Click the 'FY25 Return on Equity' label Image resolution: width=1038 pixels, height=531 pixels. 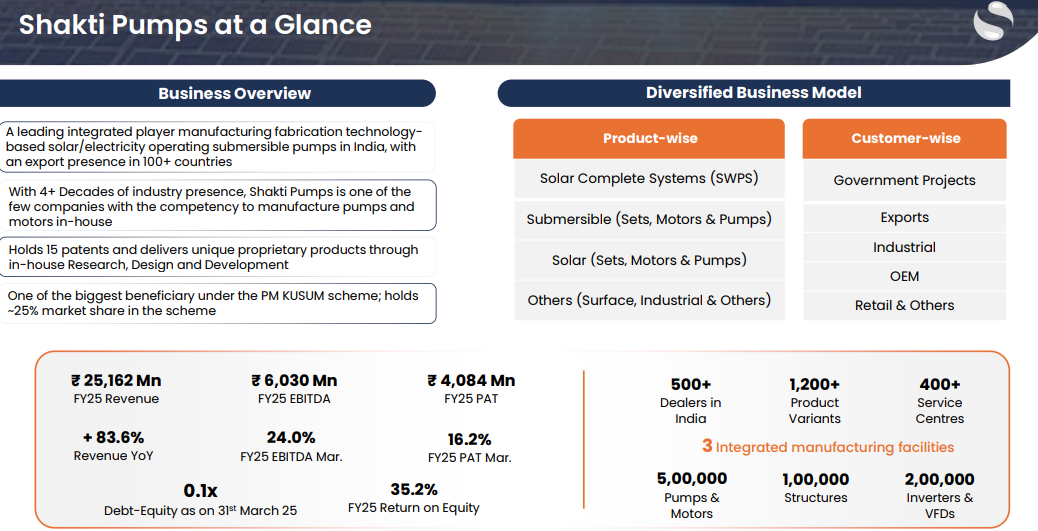(414, 508)
